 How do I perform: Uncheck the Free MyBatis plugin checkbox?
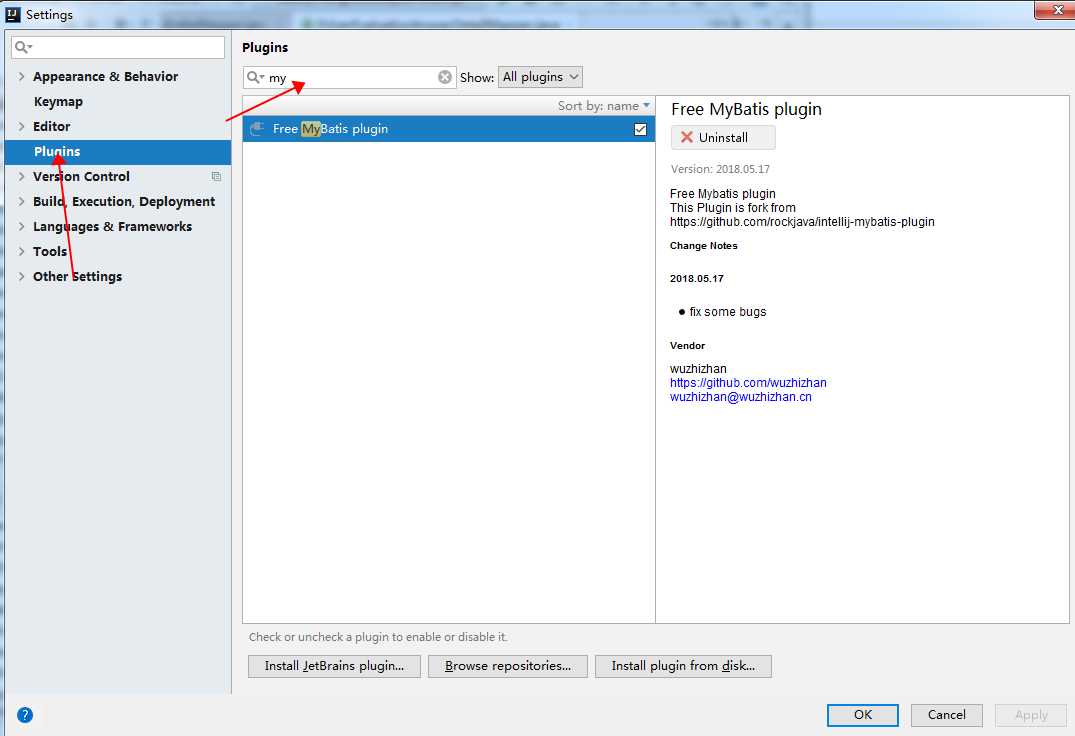click(x=640, y=129)
